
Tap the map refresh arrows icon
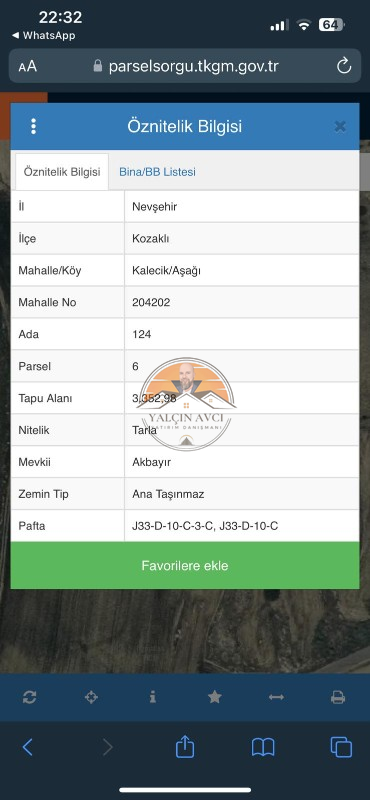(30, 697)
